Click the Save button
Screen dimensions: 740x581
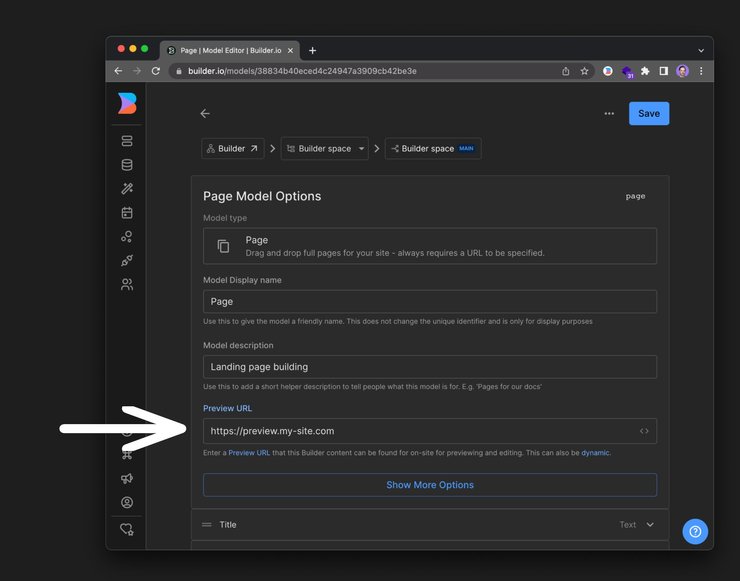[649, 114]
